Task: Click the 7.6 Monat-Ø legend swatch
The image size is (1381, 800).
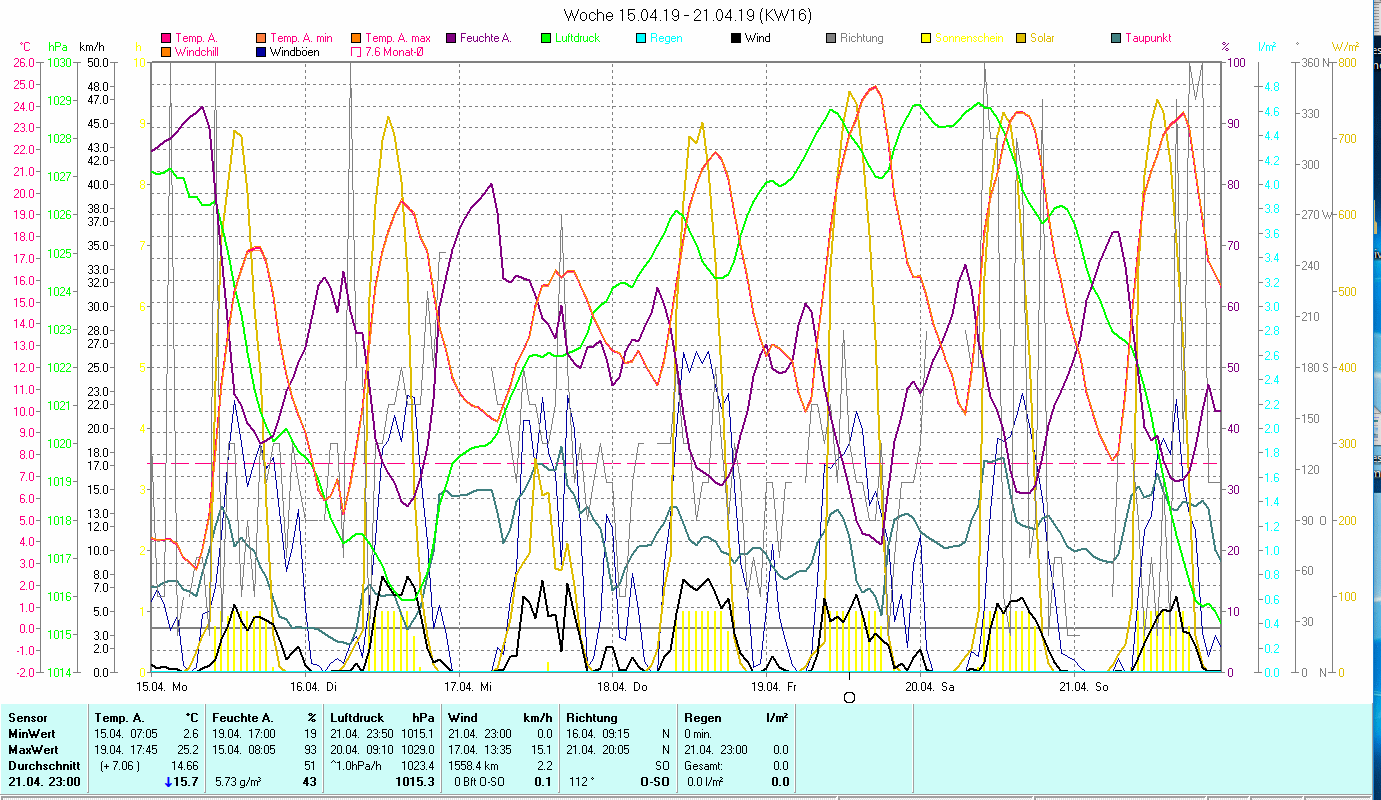Action: [x=356, y=51]
